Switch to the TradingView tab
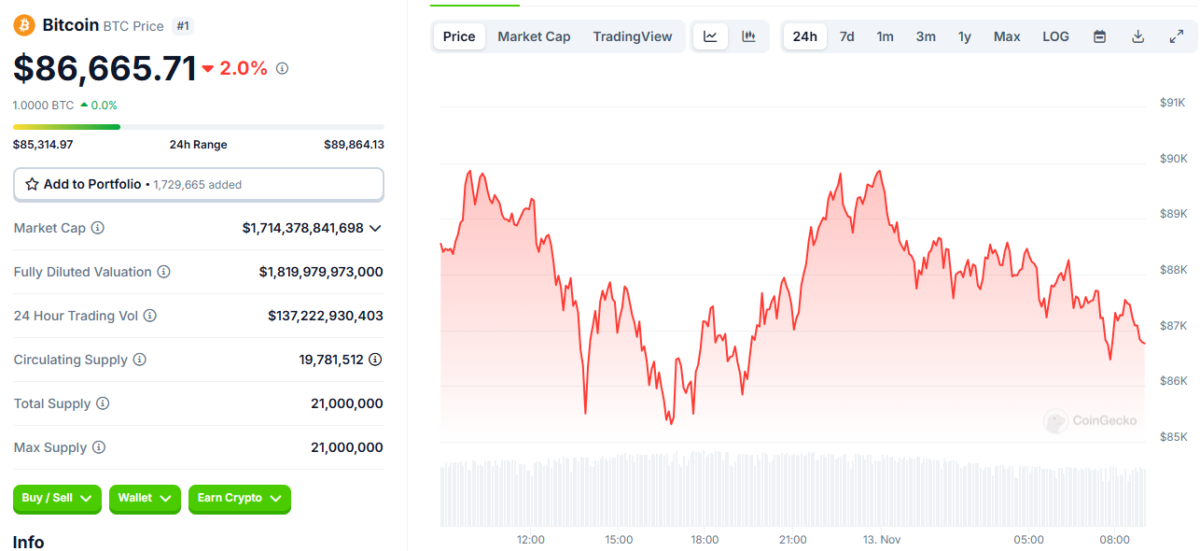 point(632,37)
